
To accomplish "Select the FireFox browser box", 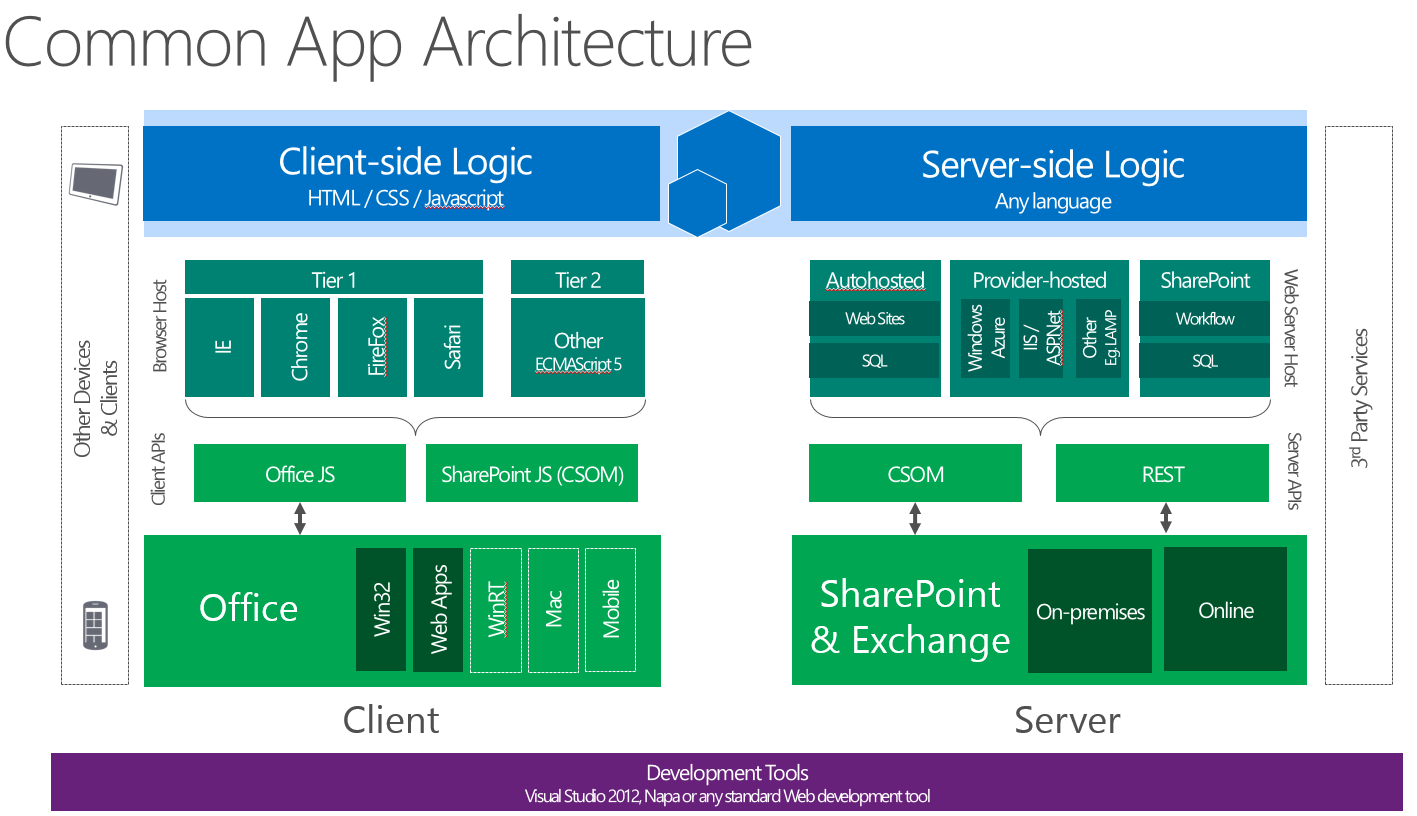I will (x=372, y=347).
